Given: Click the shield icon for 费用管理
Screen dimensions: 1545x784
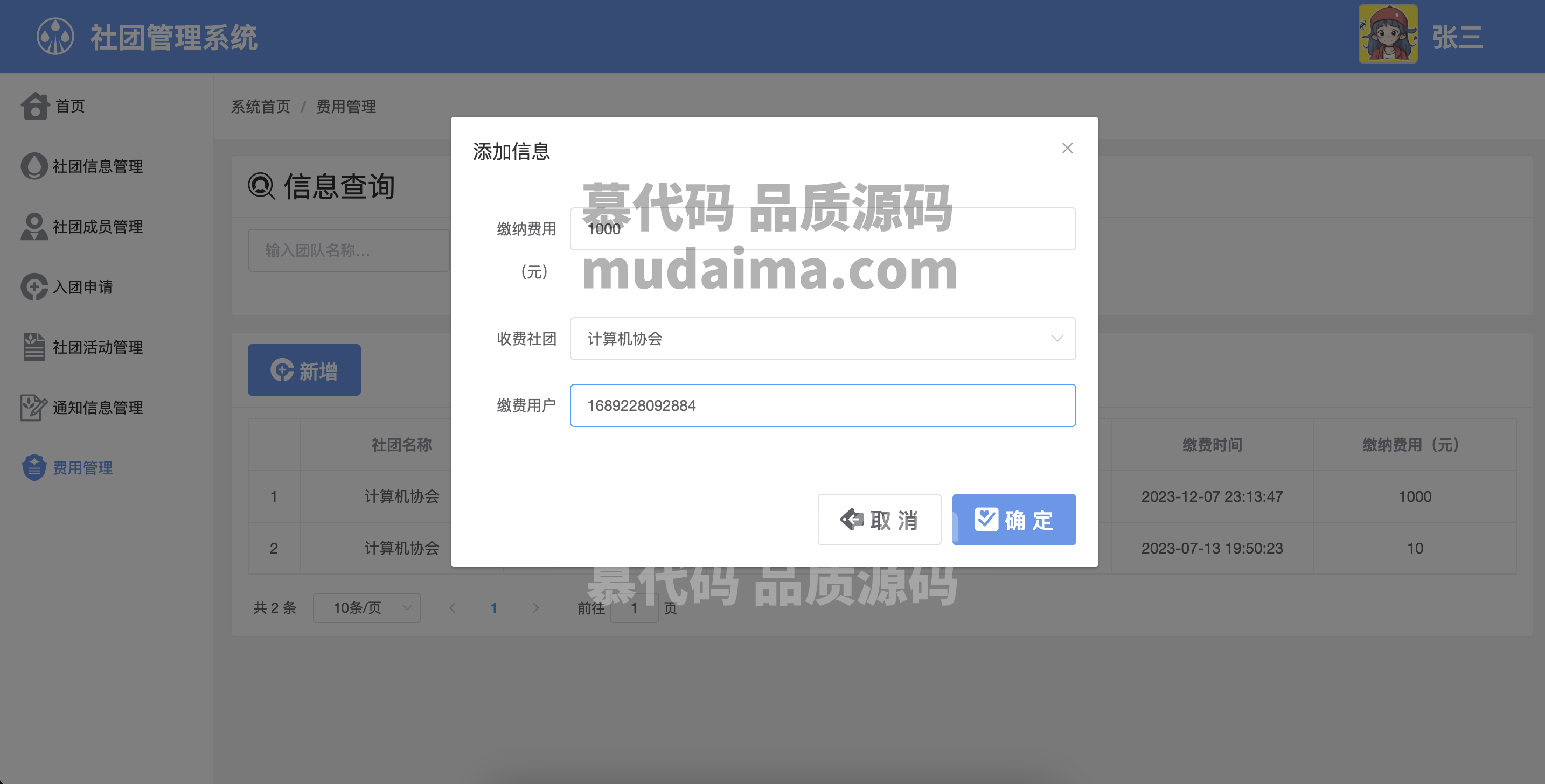Looking at the screenshot, I should (x=34, y=467).
